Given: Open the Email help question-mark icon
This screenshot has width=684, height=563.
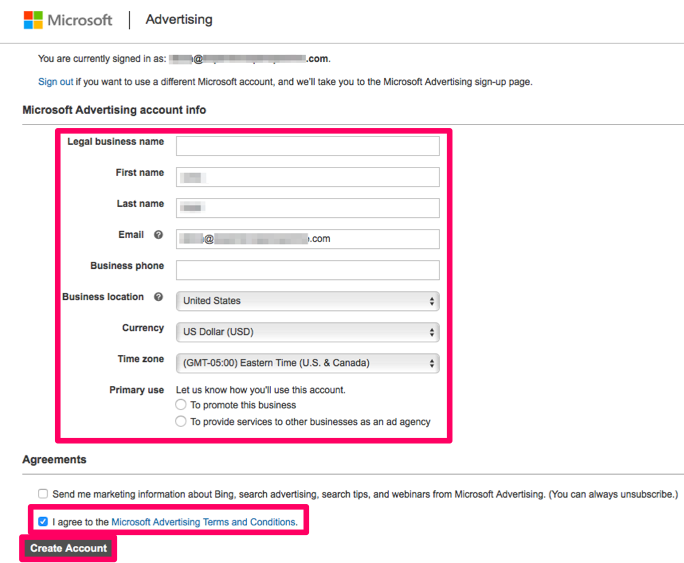Looking at the screenshot, I should coord(158,235).
